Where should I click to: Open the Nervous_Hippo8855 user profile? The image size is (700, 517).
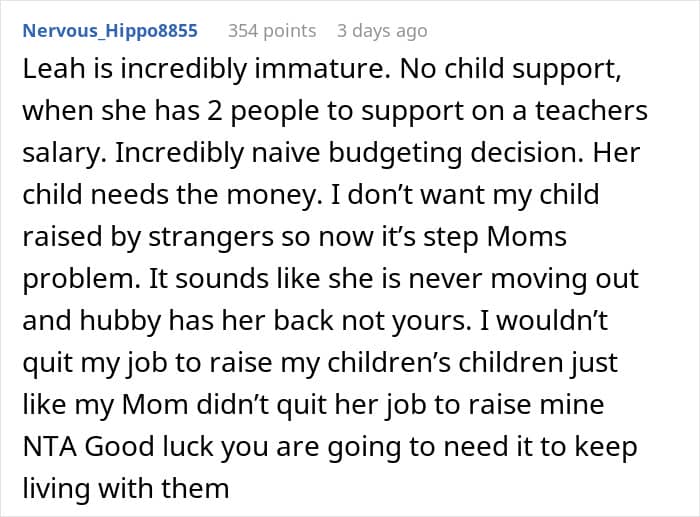click(110, 31)
